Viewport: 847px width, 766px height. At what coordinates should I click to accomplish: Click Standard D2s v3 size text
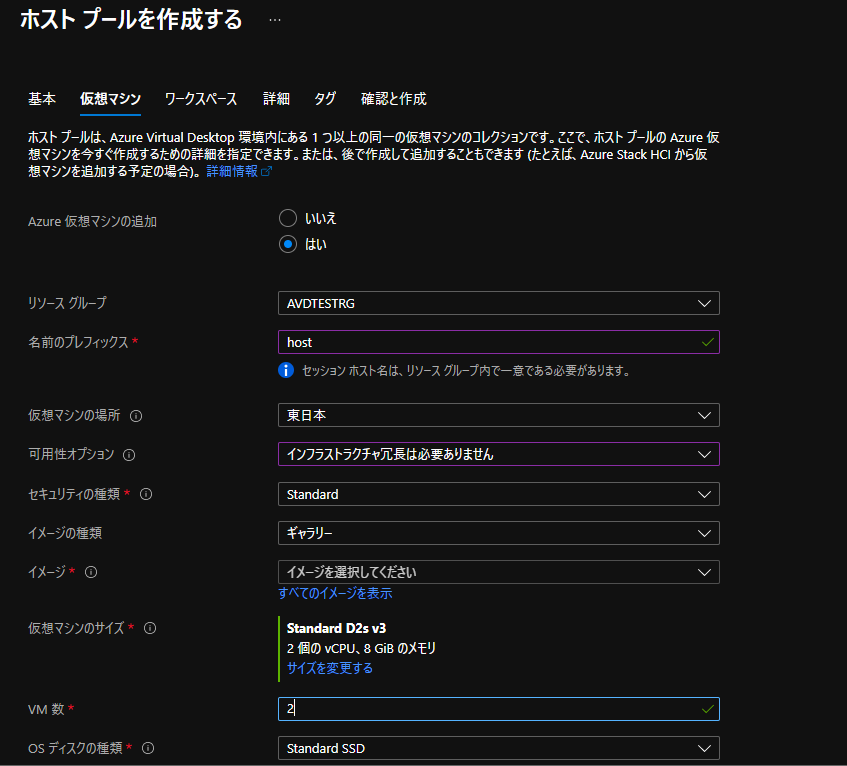point(337,628)
